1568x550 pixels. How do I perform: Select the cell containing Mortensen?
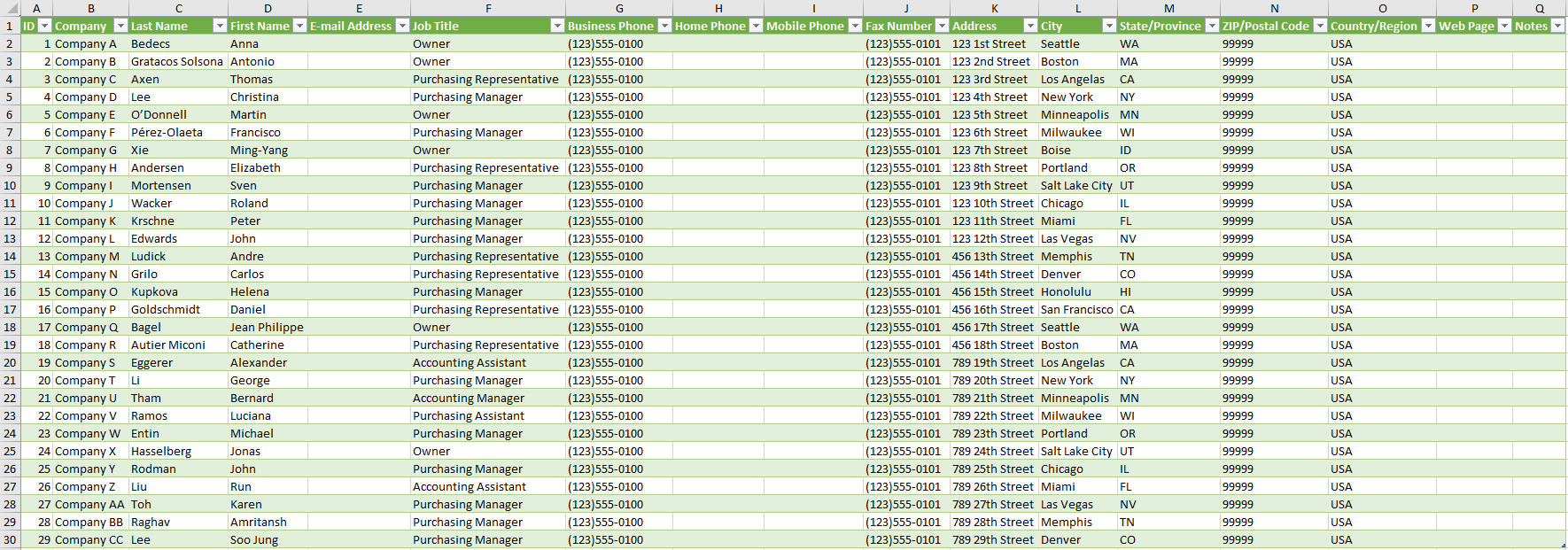[x=179, y=185]
